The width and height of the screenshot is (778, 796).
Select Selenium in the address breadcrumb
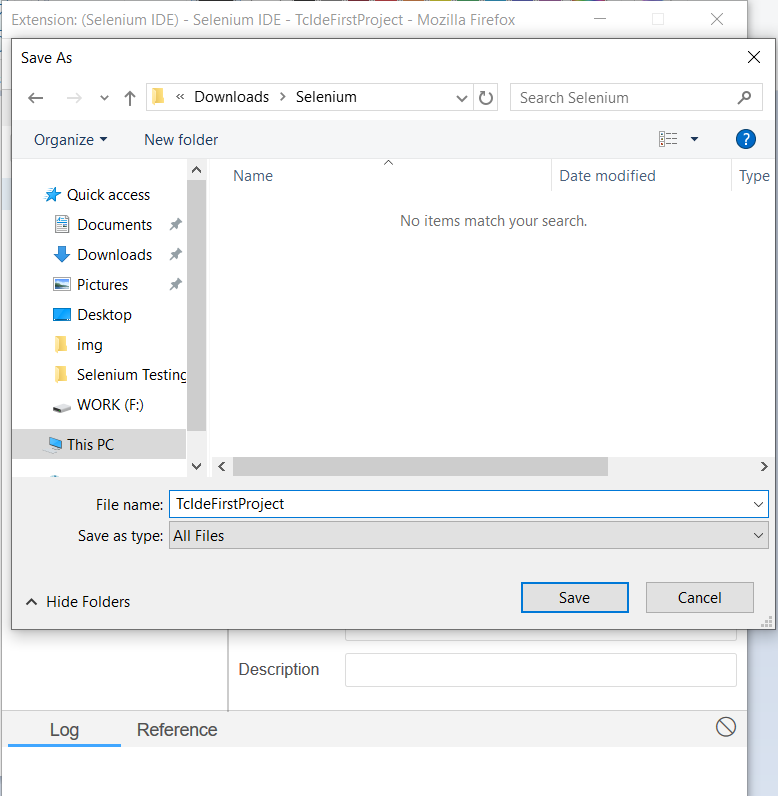326,97
